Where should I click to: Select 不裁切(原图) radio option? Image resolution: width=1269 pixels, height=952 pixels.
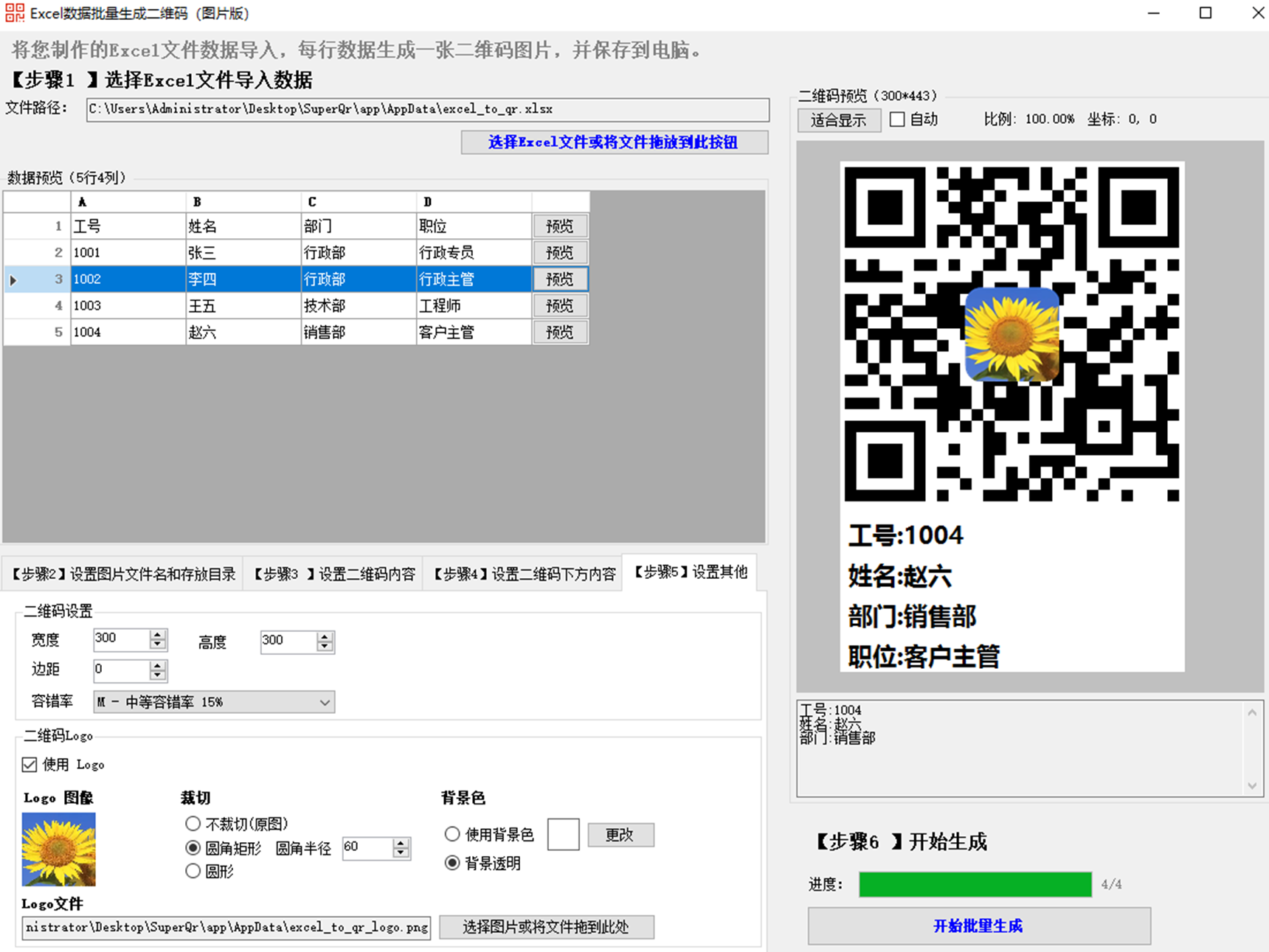pos(193,824)
